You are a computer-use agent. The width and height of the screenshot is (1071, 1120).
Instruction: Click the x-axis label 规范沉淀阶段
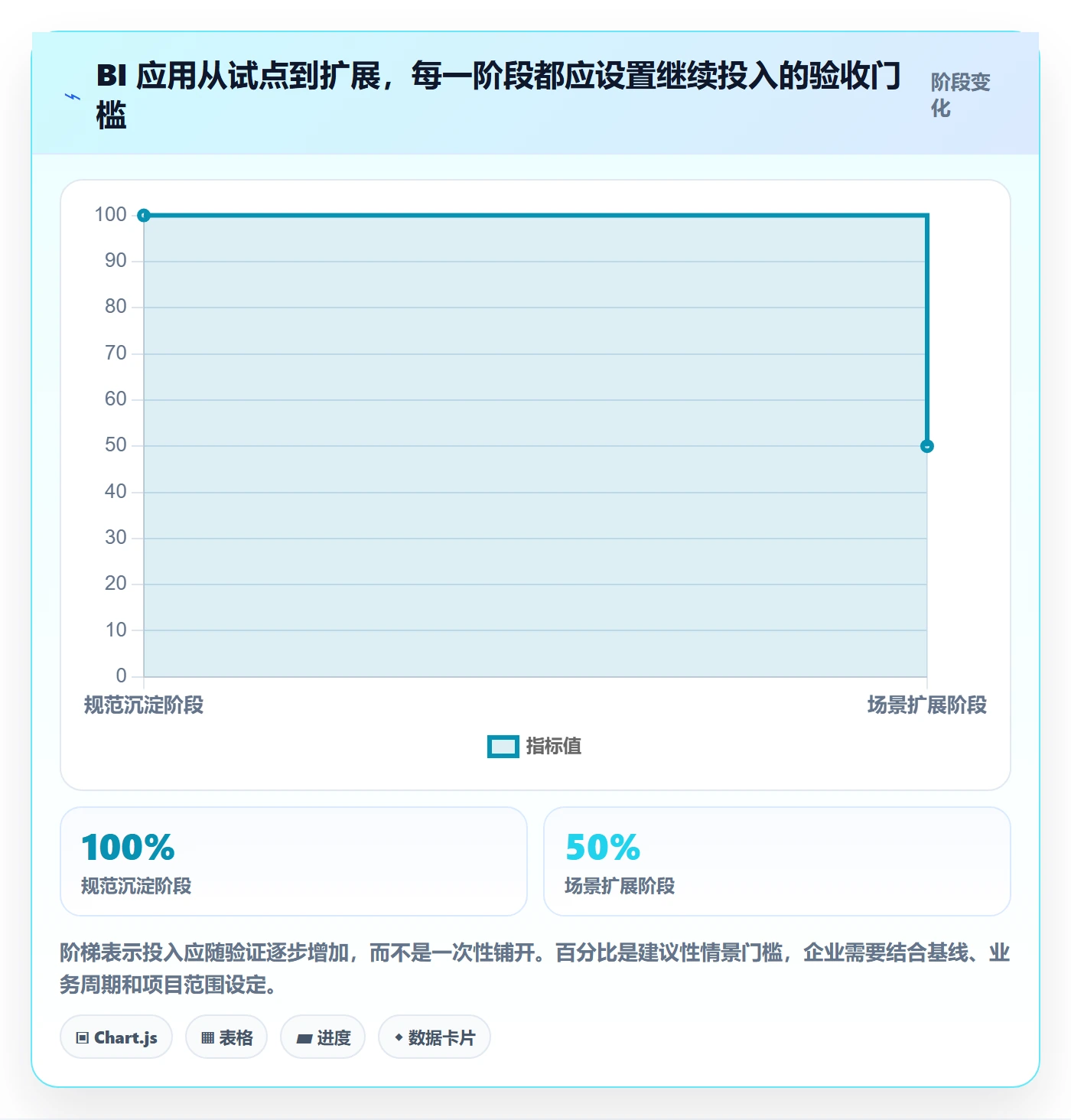[144, 705]
